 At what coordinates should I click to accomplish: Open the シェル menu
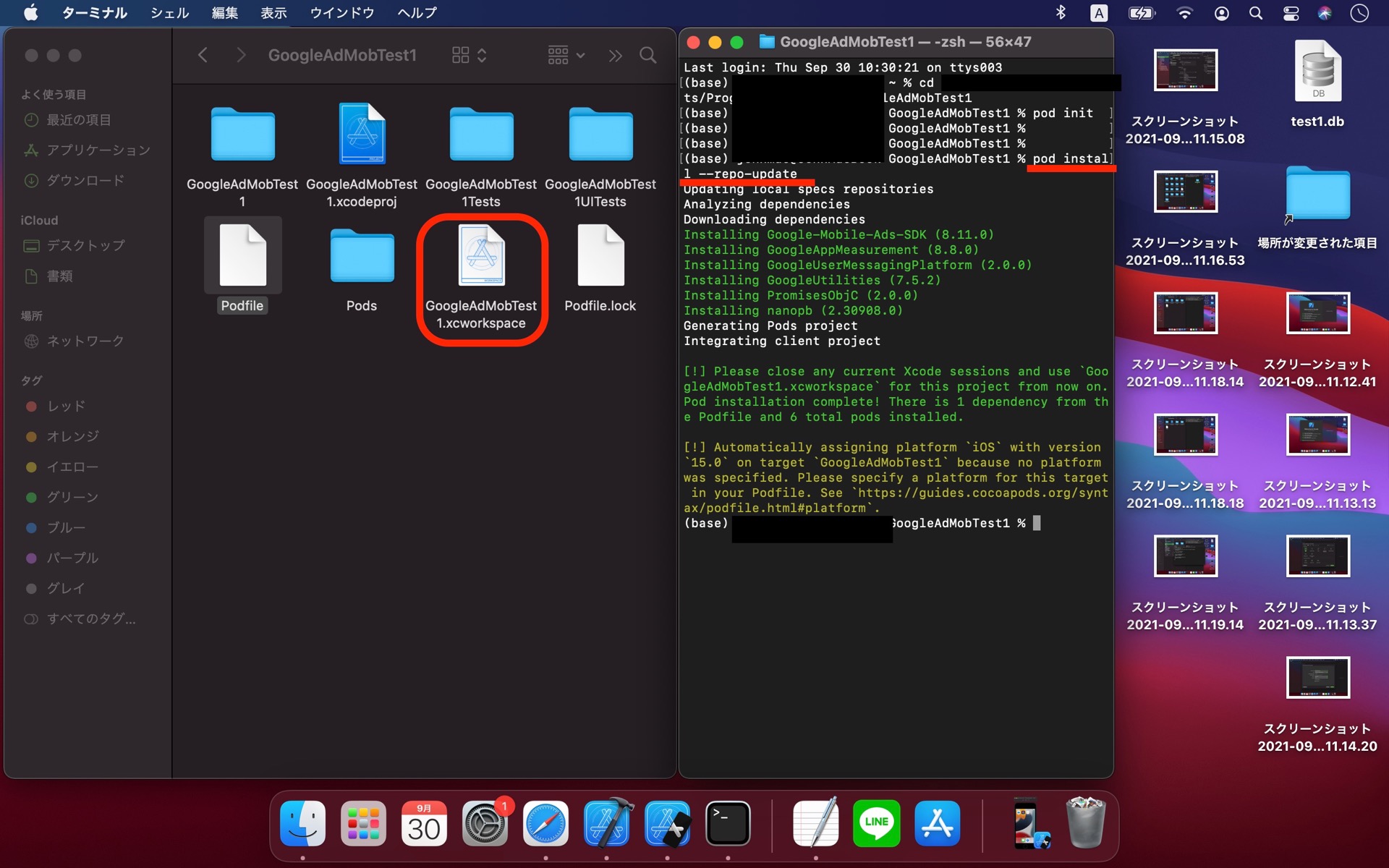click(170, 13)
